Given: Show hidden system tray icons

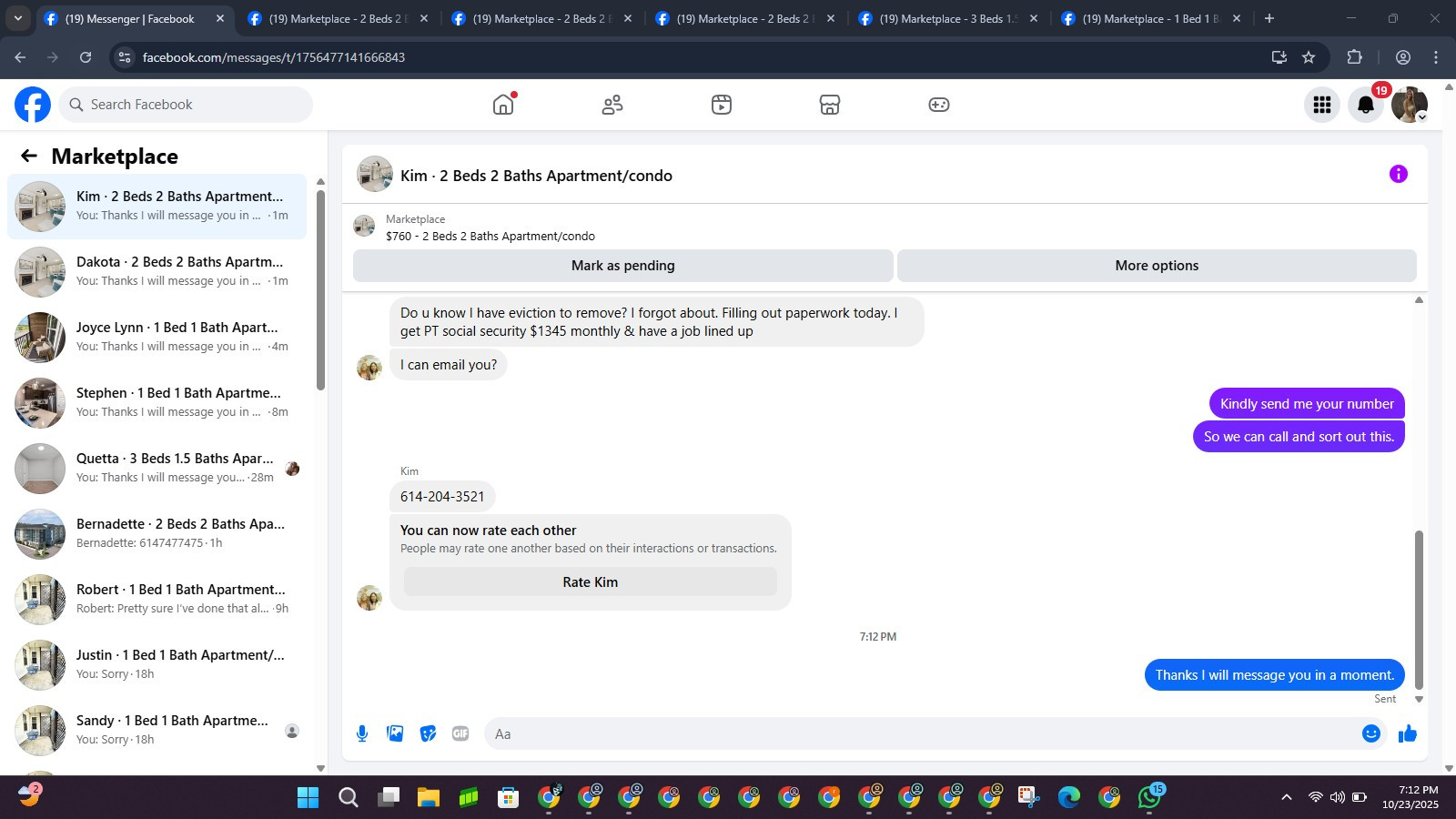Looking at the screenshot, I should coord(1286,797).
